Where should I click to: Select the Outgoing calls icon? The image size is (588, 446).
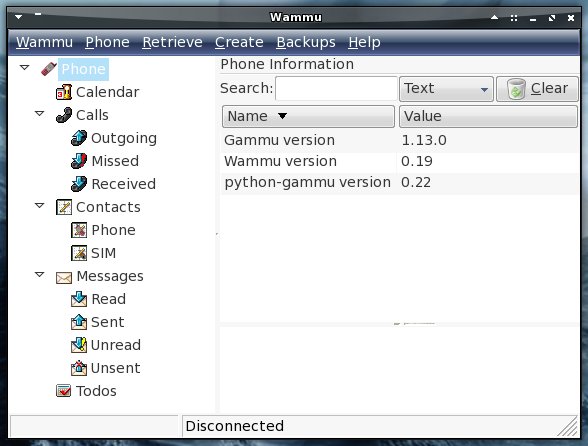point(79,138)
